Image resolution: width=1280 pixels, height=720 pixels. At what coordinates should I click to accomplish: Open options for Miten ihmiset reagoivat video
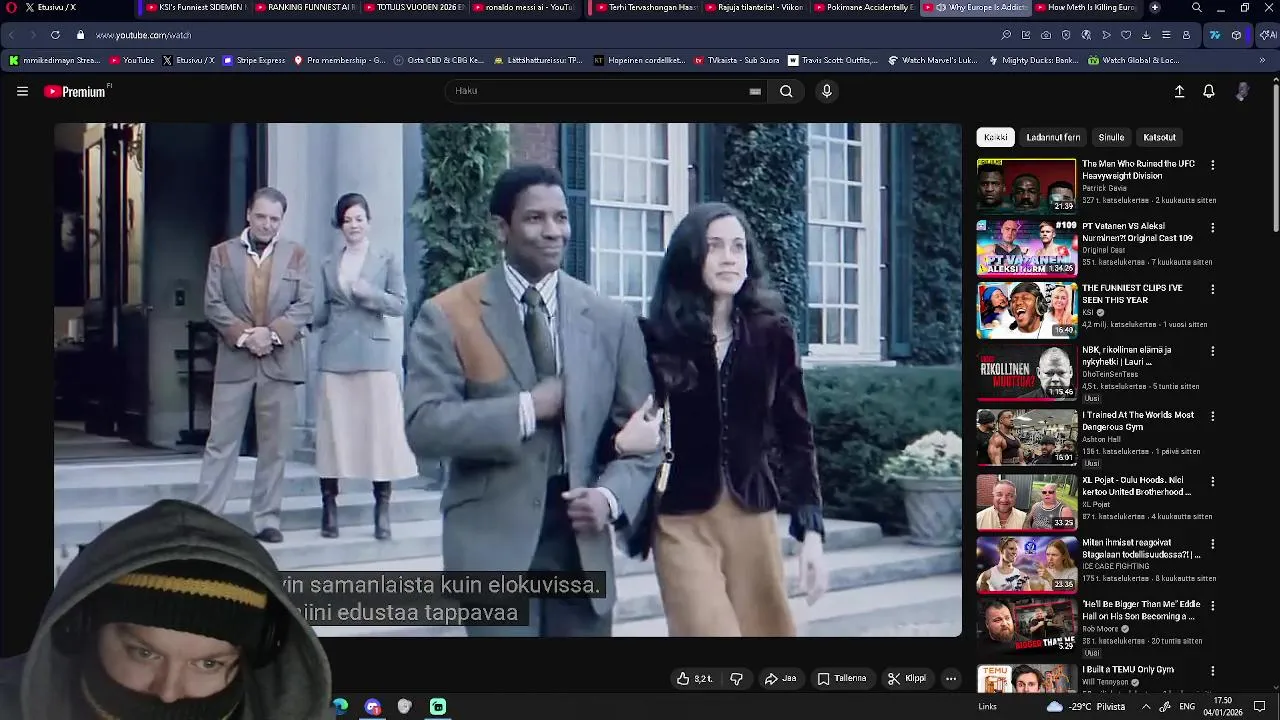(1212, 544)
